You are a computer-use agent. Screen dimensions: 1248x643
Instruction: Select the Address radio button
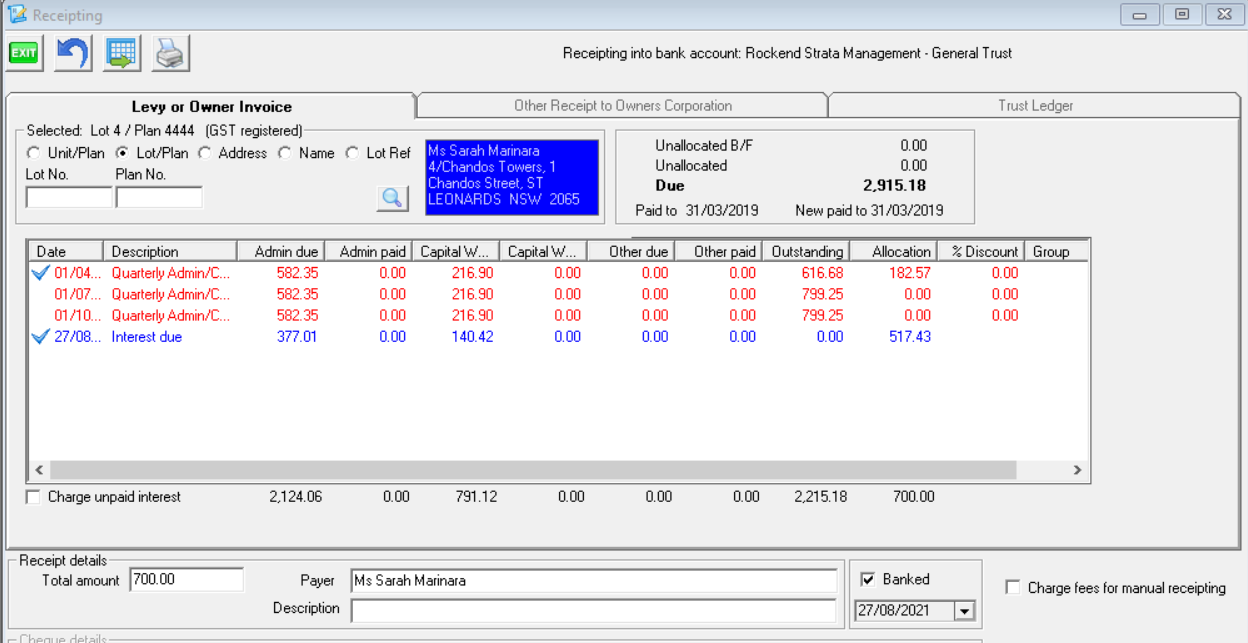click(204, 153)
